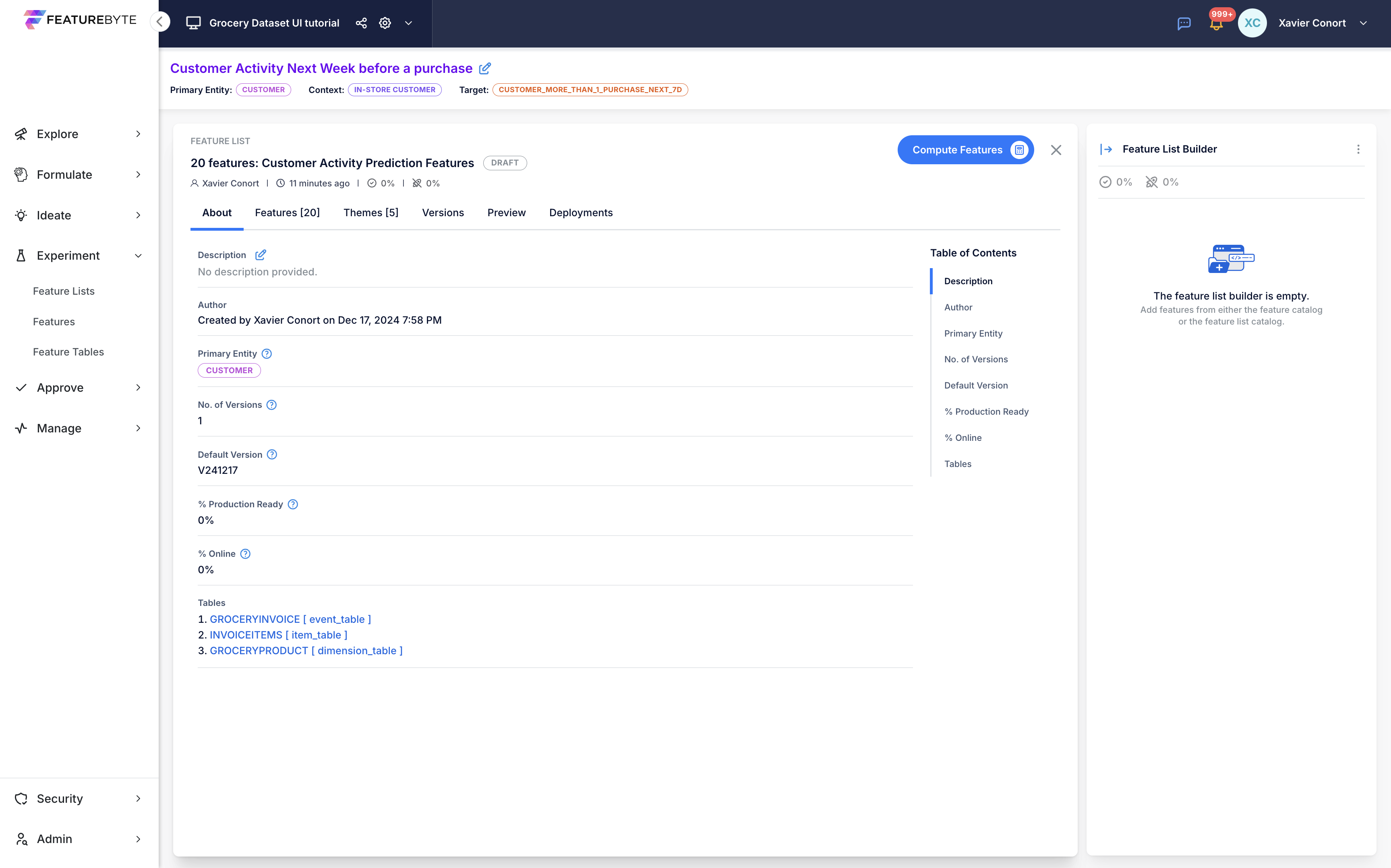The width and height of the screenshot is (1391, 868).
Task: Collapse the left sidebar chevron button
Action: point(160,22)
